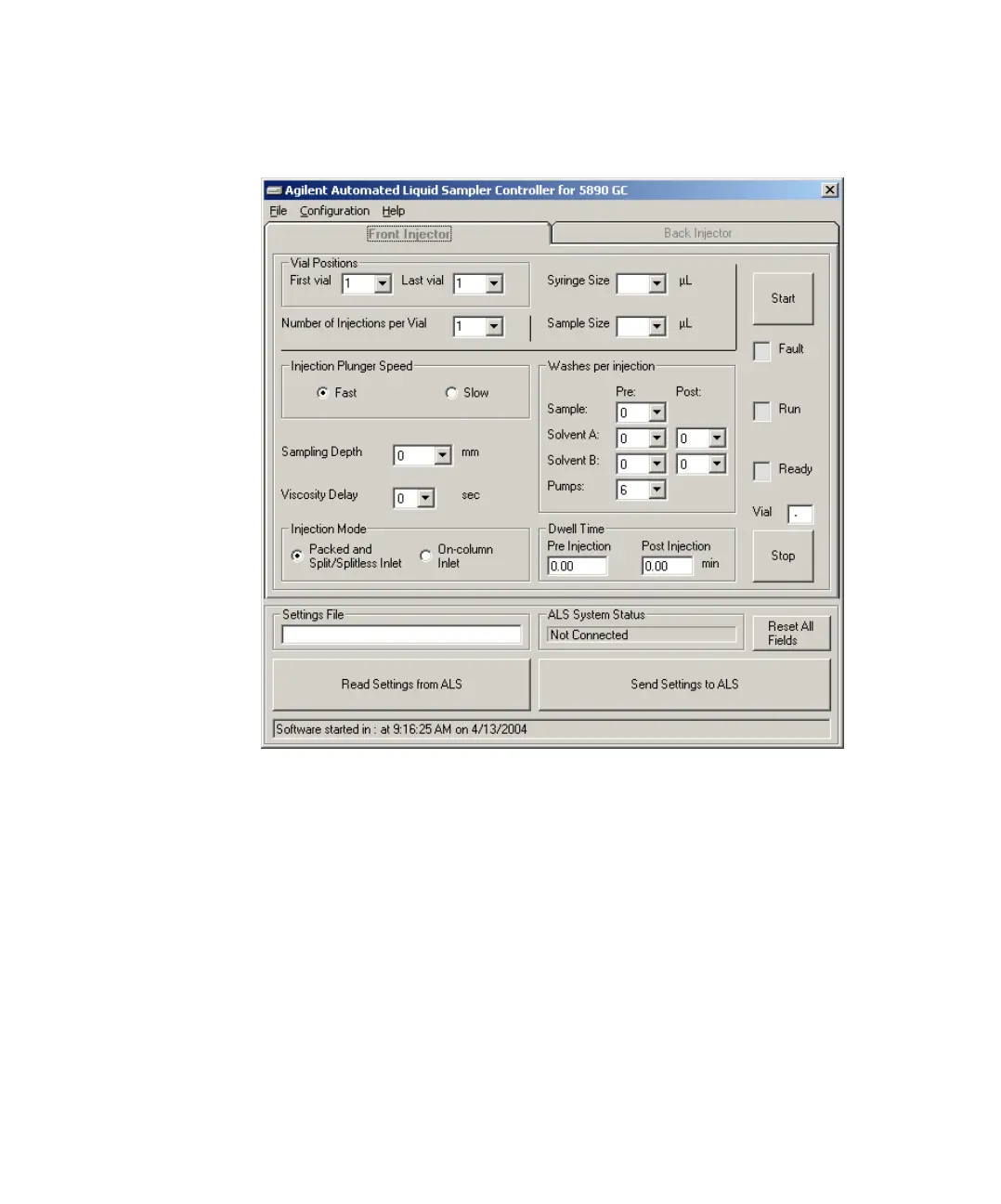The width and height of the screenshot is (1001, 1204).
Task: Click the Pre Injection dwell time field
Action: [577, 566]
